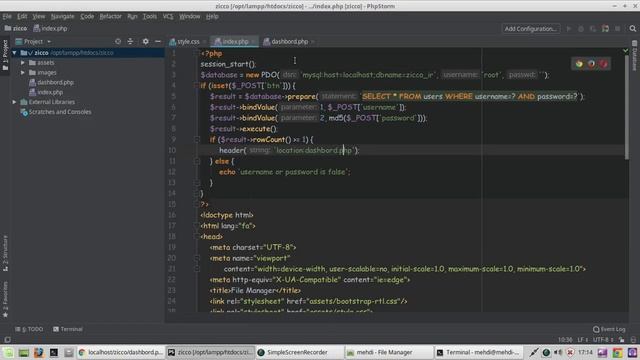This screenshot has height=360, width=640.
Task: Click the Listen for PHP Debug Connections icon
Action: tap(605, 29)
